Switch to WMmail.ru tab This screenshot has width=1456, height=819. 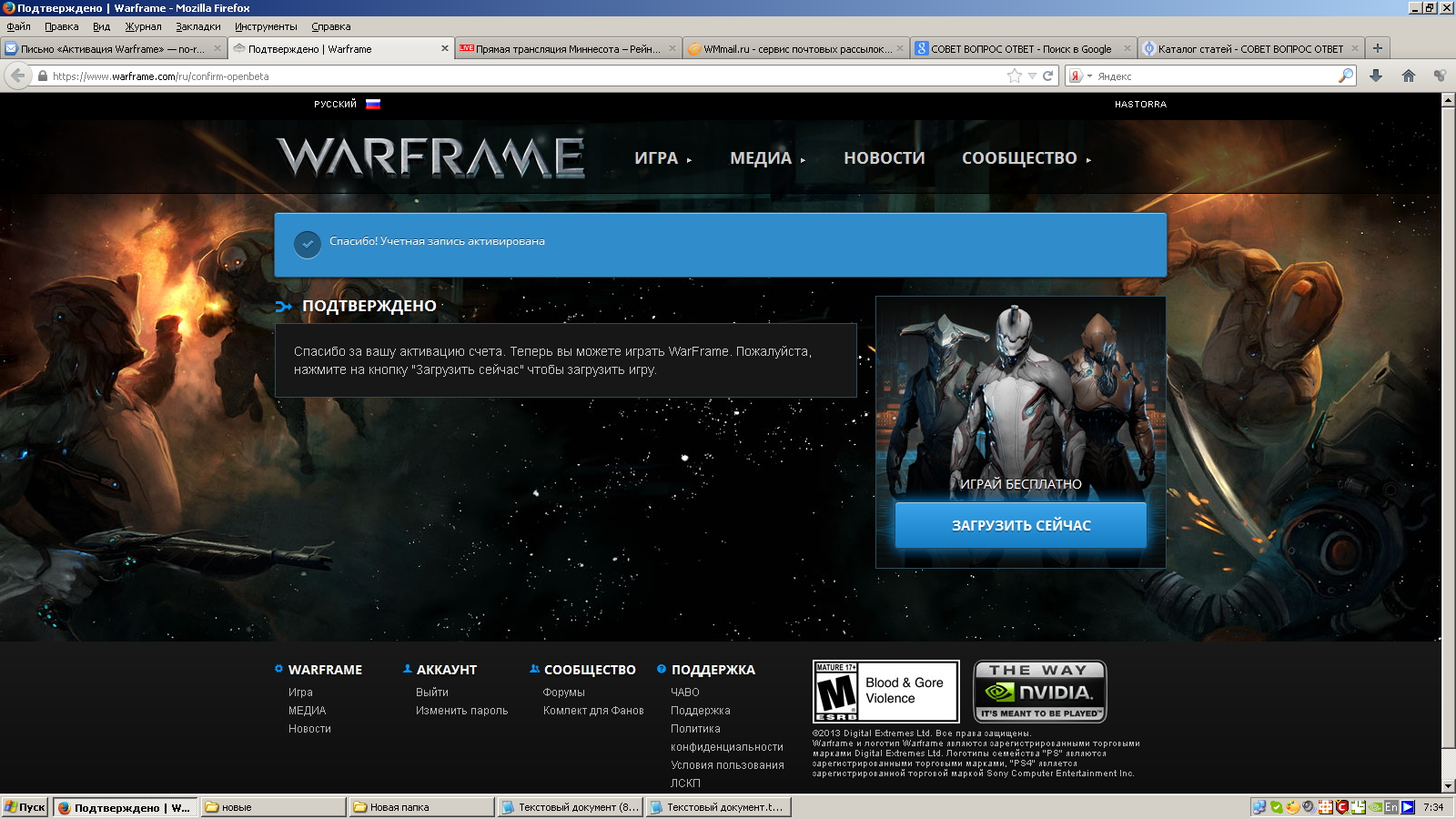pyautogui.click(x=795, y=49)
